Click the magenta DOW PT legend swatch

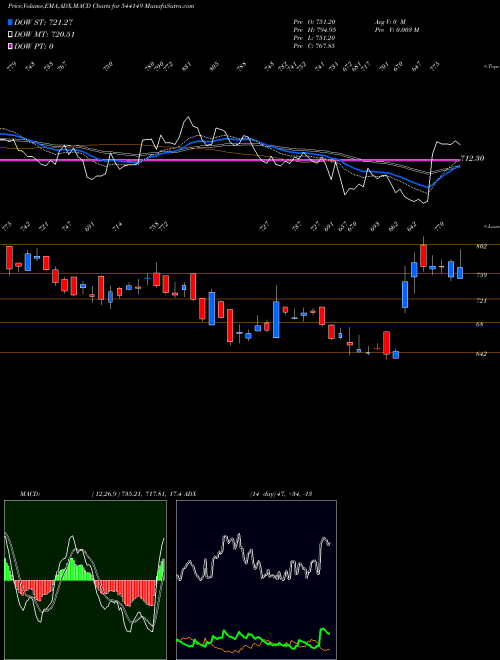click(10, 46)
